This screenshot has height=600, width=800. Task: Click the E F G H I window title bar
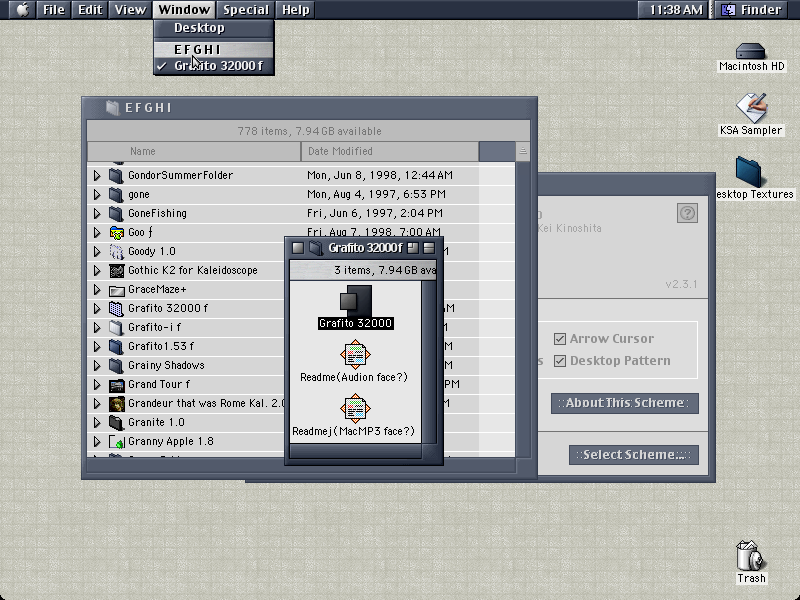(x=310, y=108)
